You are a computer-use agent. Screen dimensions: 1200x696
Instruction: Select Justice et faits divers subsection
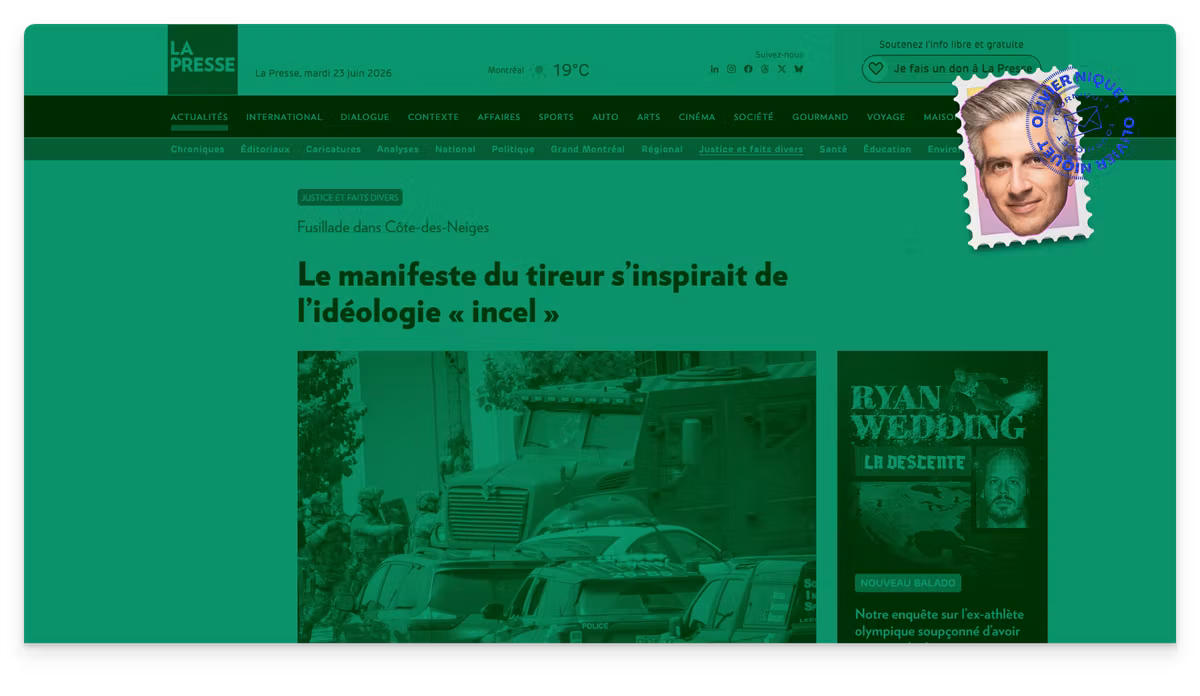click(751, 149)
